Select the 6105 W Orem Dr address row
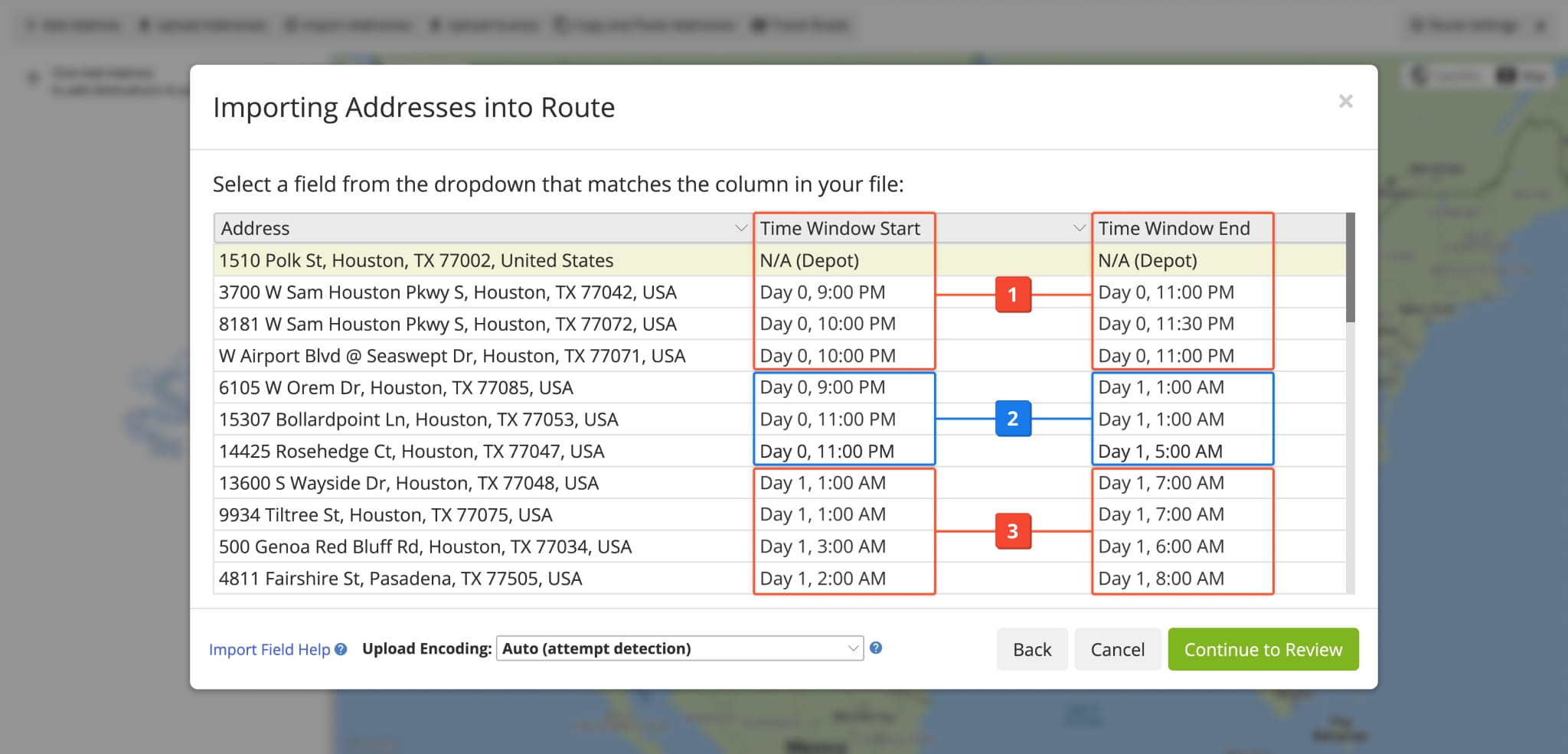Screen dimensions: 1568x754 pyautogui.click(x=396, y=387)
